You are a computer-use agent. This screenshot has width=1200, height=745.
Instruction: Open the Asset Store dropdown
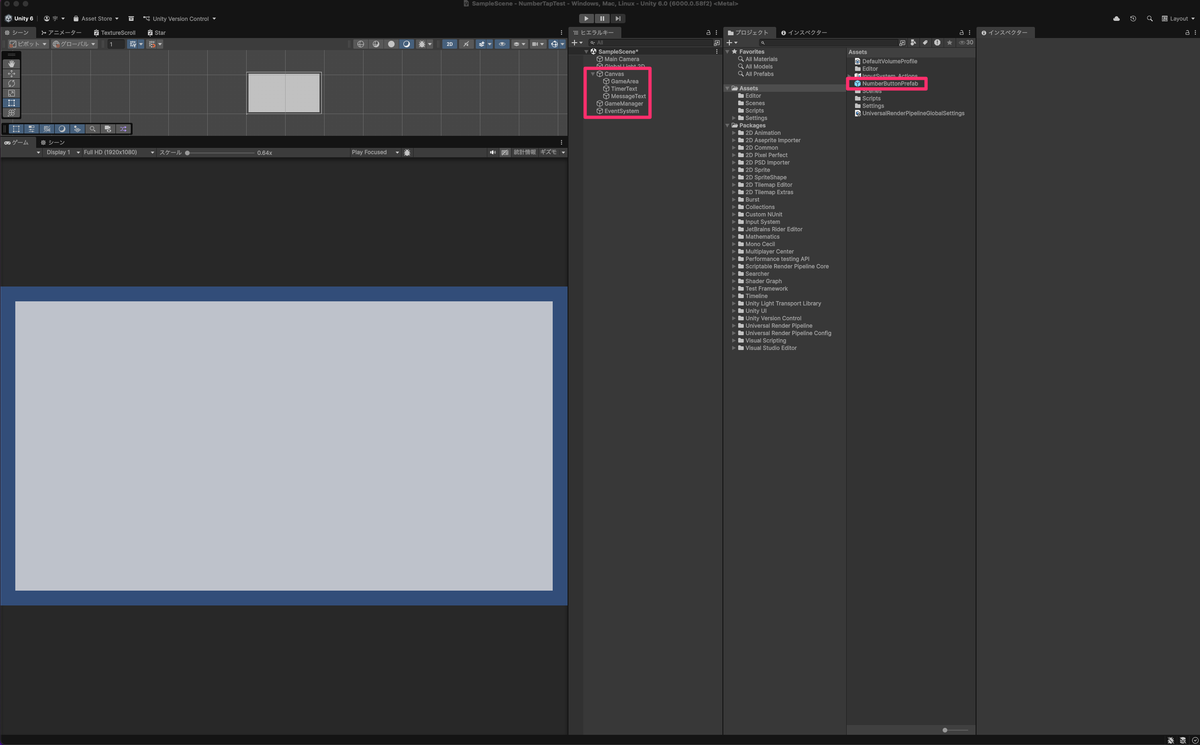[x=96, y=18]
